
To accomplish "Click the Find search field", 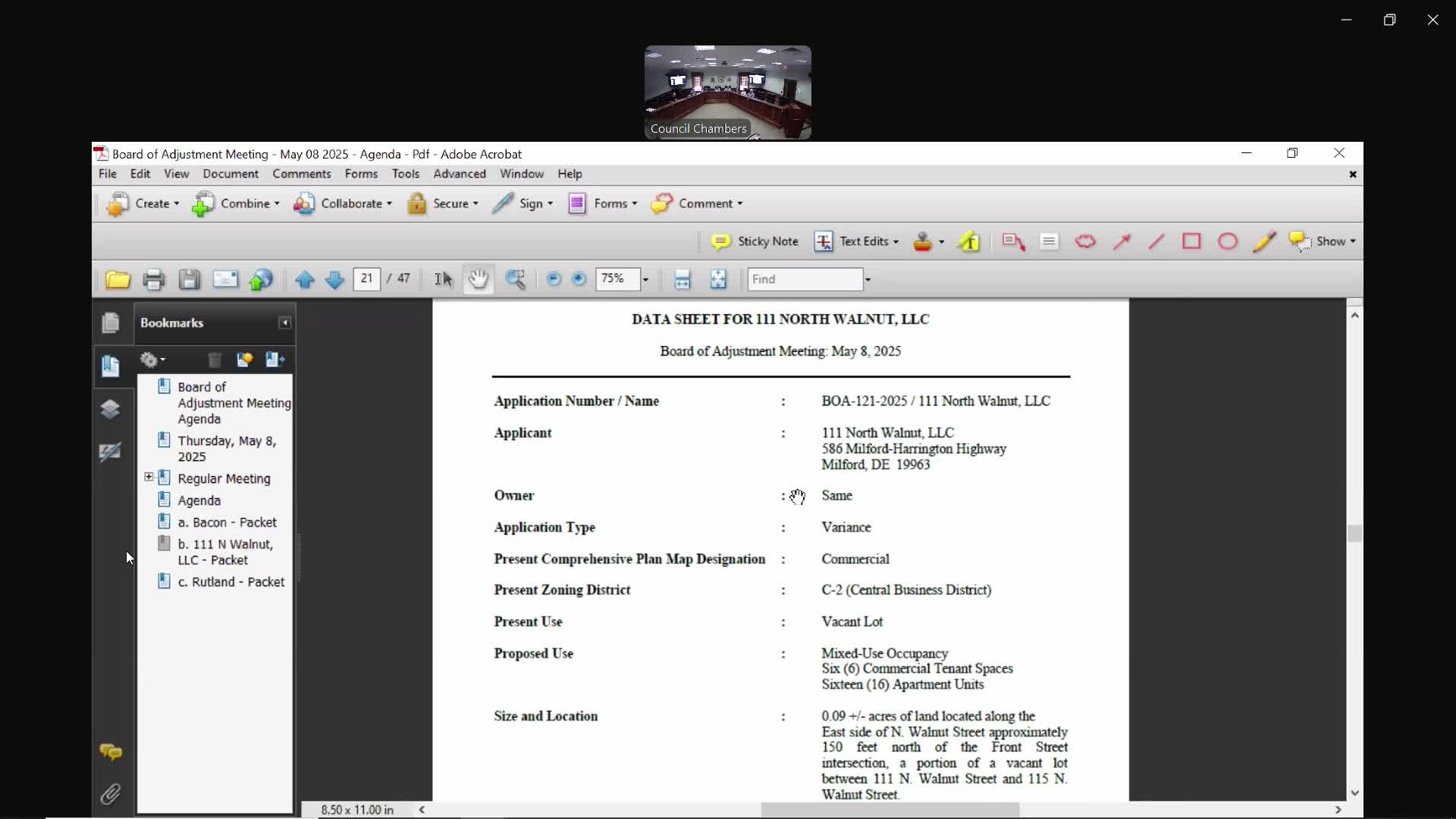I will [x=804, y=279].
